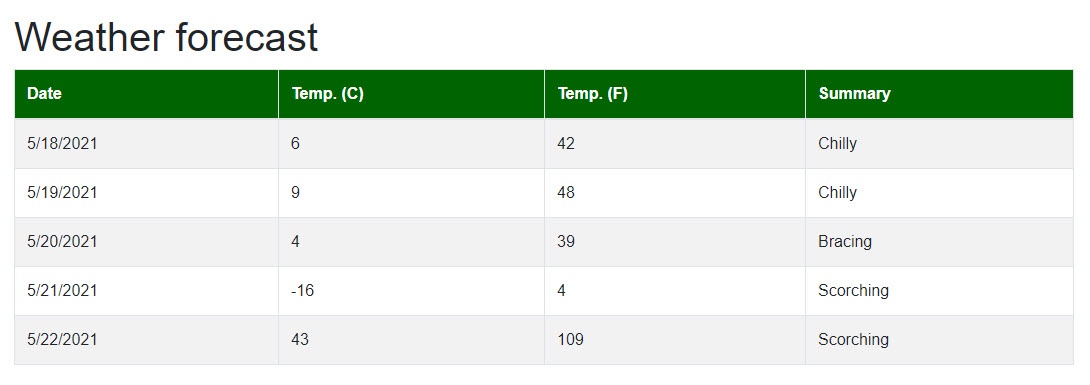Click the 5/19/2021 date cell
Image resolution: width=1090 pixels, height=385 pixels.
pyautogui.click(x=146, y=192)
